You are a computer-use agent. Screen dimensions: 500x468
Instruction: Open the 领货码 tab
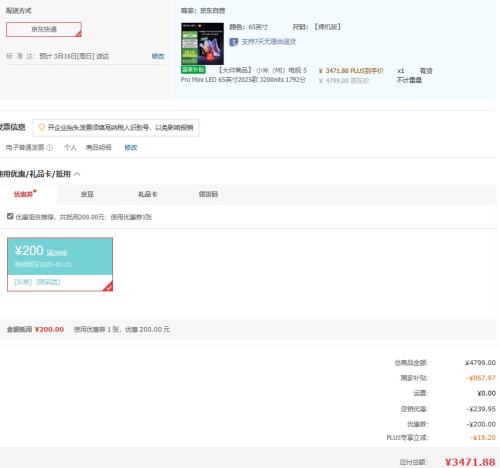tap(208, 194)
